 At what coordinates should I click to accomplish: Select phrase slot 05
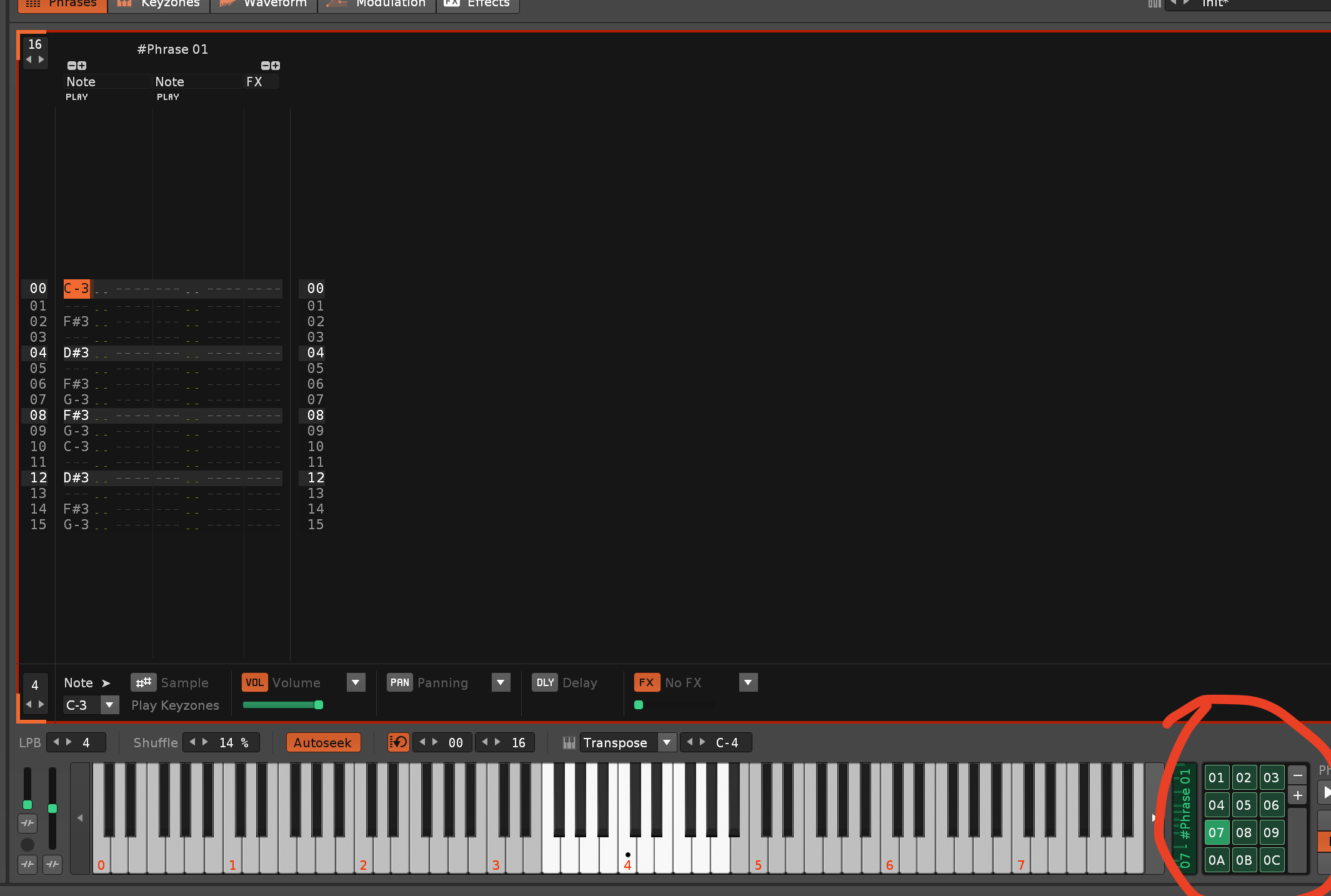1244,805
